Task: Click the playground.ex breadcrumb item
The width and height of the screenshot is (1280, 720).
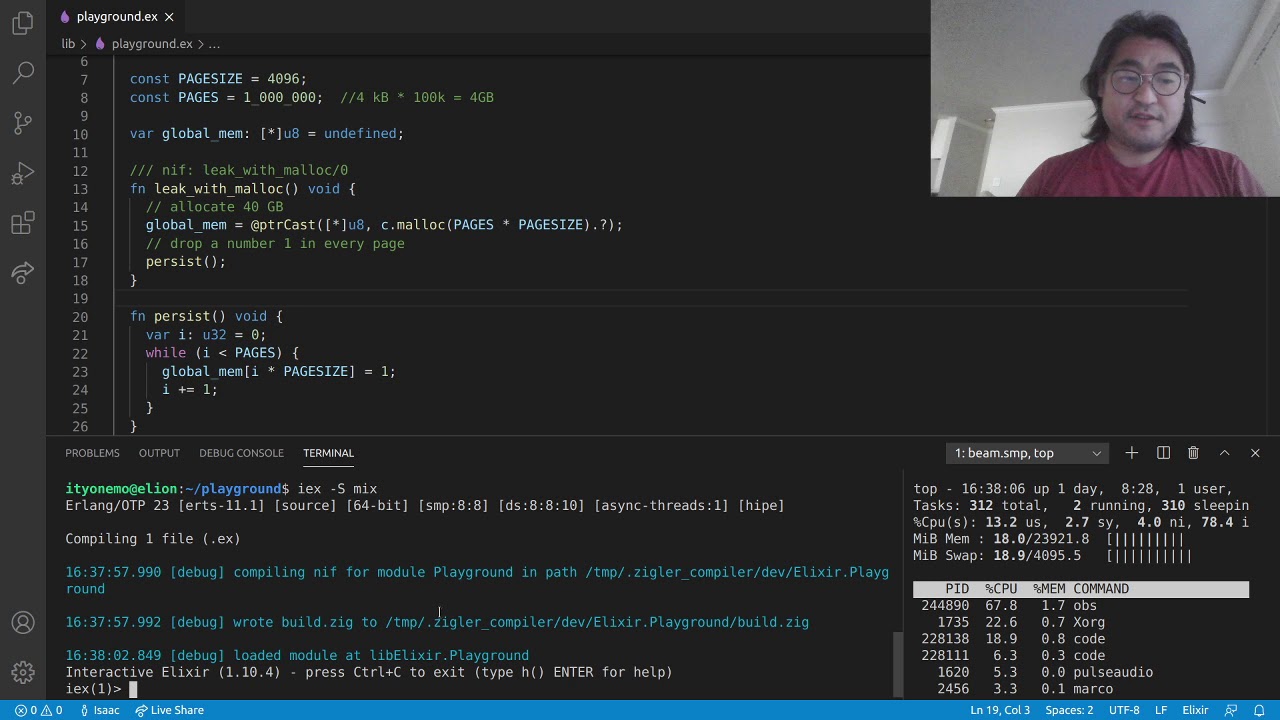Action: (x=152, y=44)
